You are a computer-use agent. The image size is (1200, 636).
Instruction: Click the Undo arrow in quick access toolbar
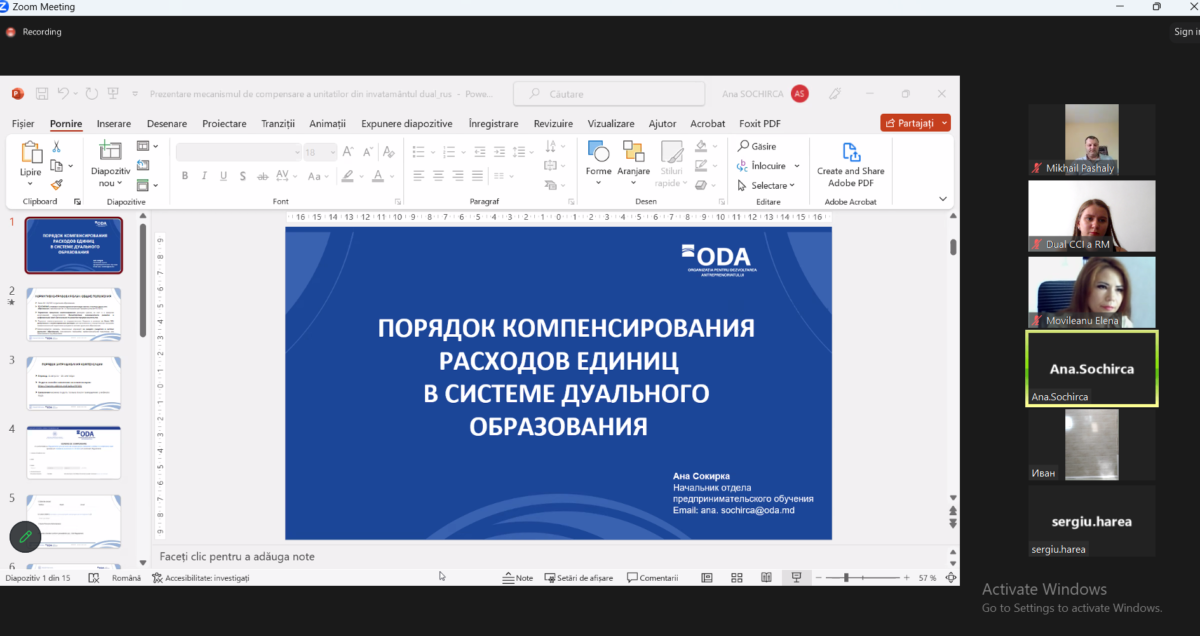tap(63, 93)
